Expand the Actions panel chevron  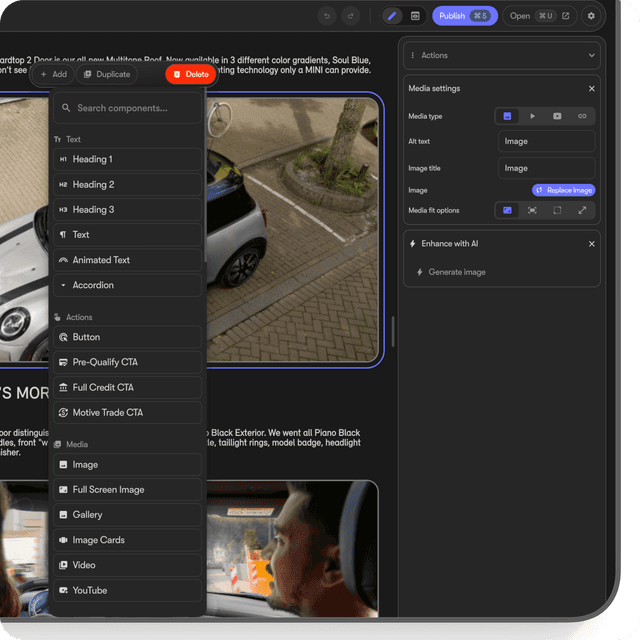click(x=591, y=56)
